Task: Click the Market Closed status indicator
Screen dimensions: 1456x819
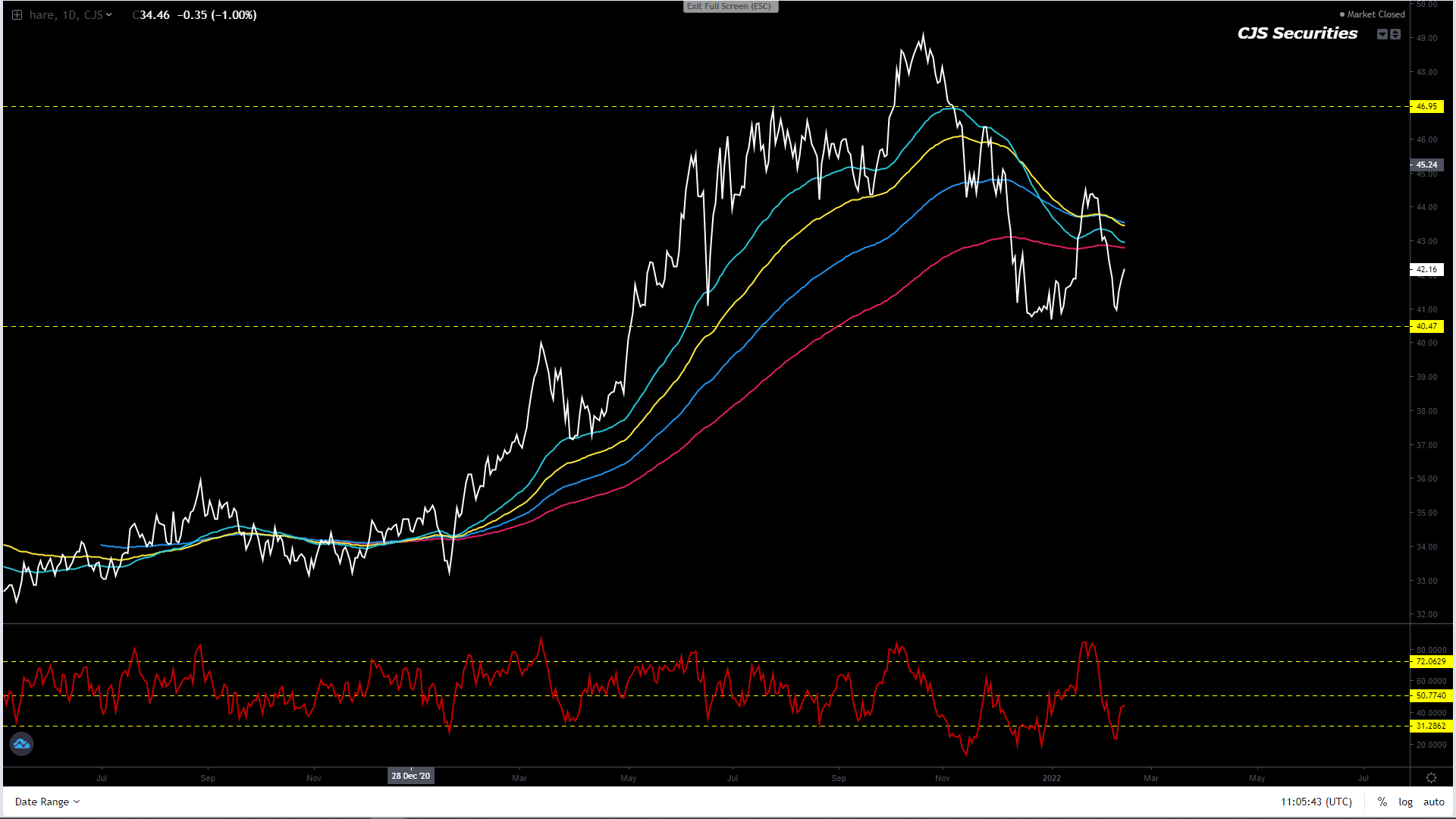Action: 1373,14
